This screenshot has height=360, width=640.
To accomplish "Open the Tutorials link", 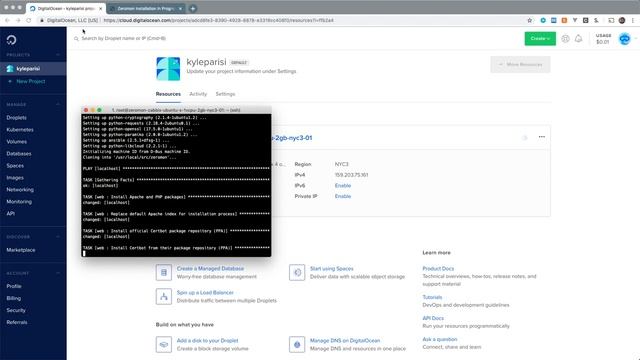I will click(x=432, y=297).
